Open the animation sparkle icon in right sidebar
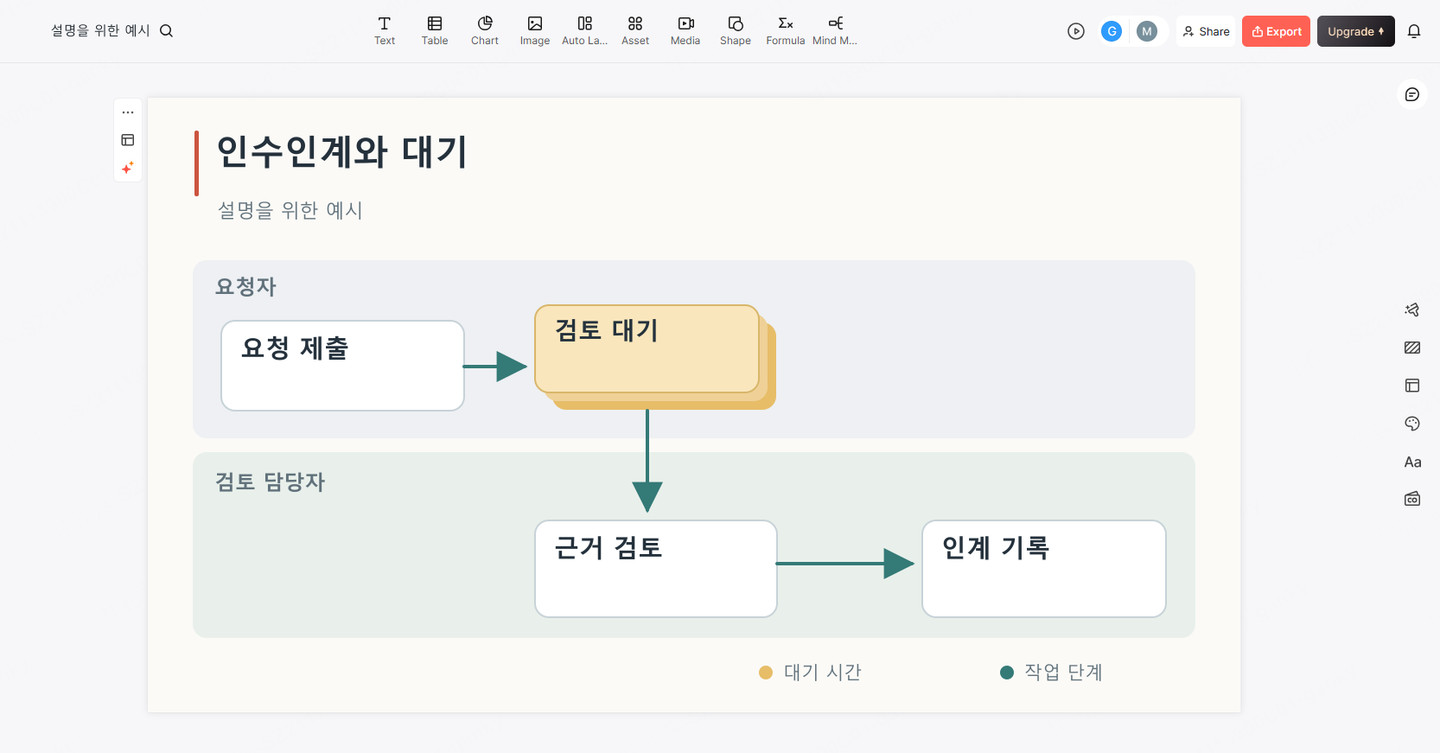The width and height of the screenshot is (1440, 753). pyautogui.click(x=1412, y=310)
